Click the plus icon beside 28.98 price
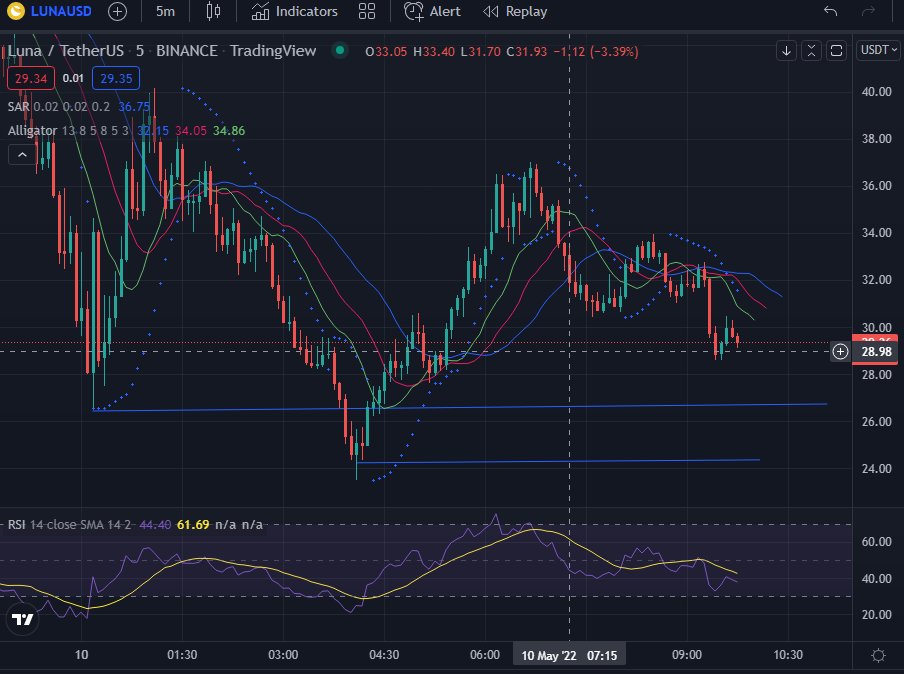Screen dimensions: 904x674 841,352
